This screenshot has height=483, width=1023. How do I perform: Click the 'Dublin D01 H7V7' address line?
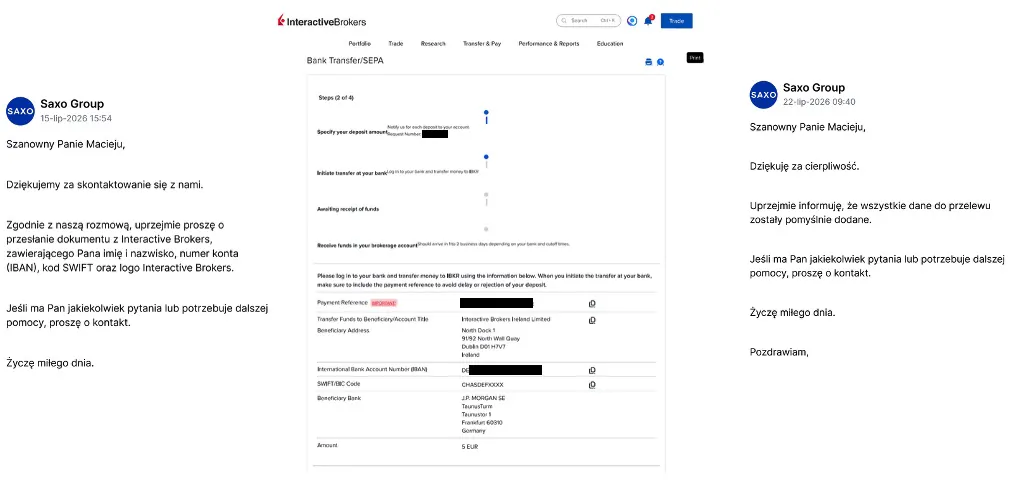(483, 347)
